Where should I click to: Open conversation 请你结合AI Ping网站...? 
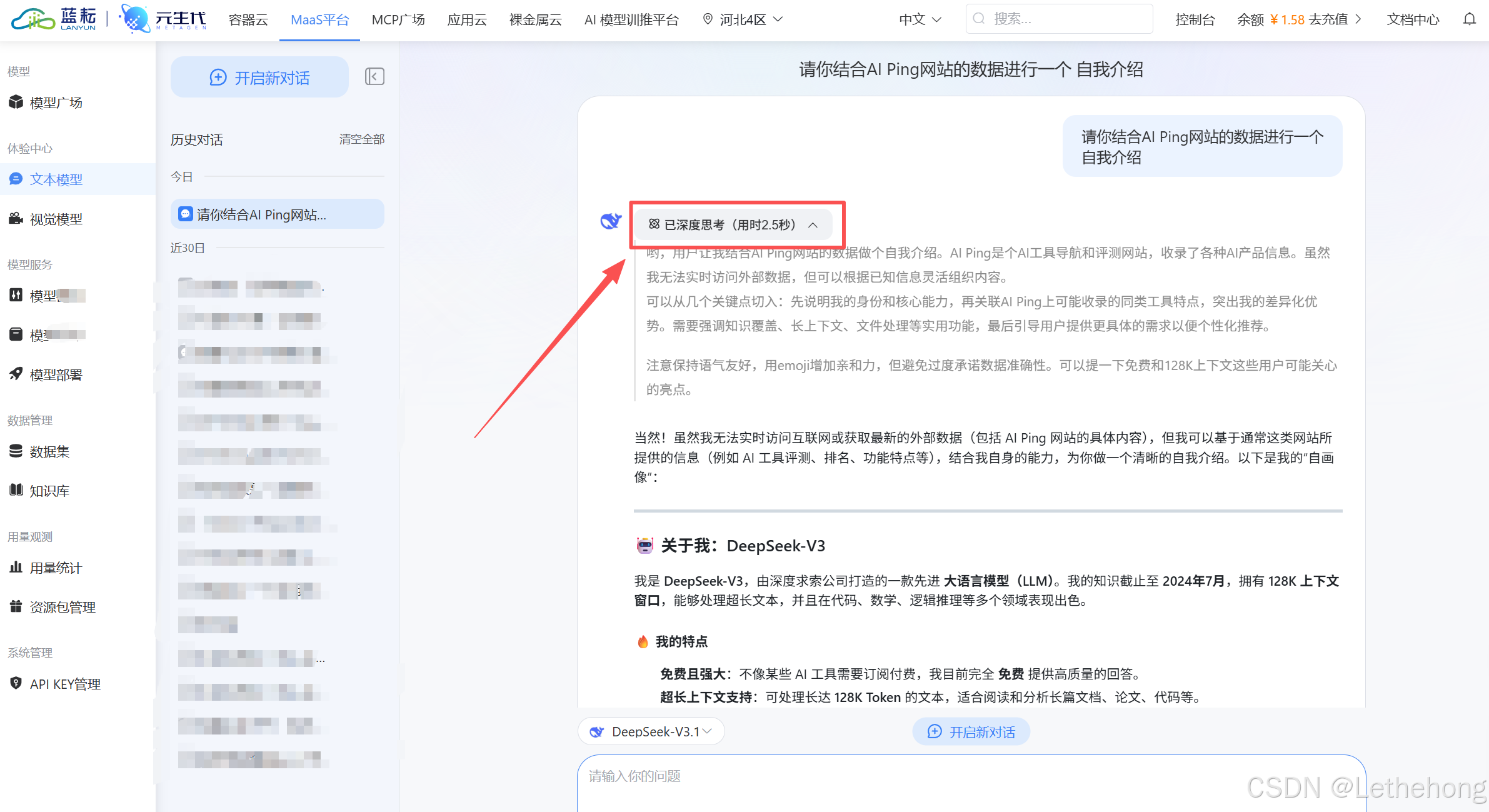tap(277, 214)
